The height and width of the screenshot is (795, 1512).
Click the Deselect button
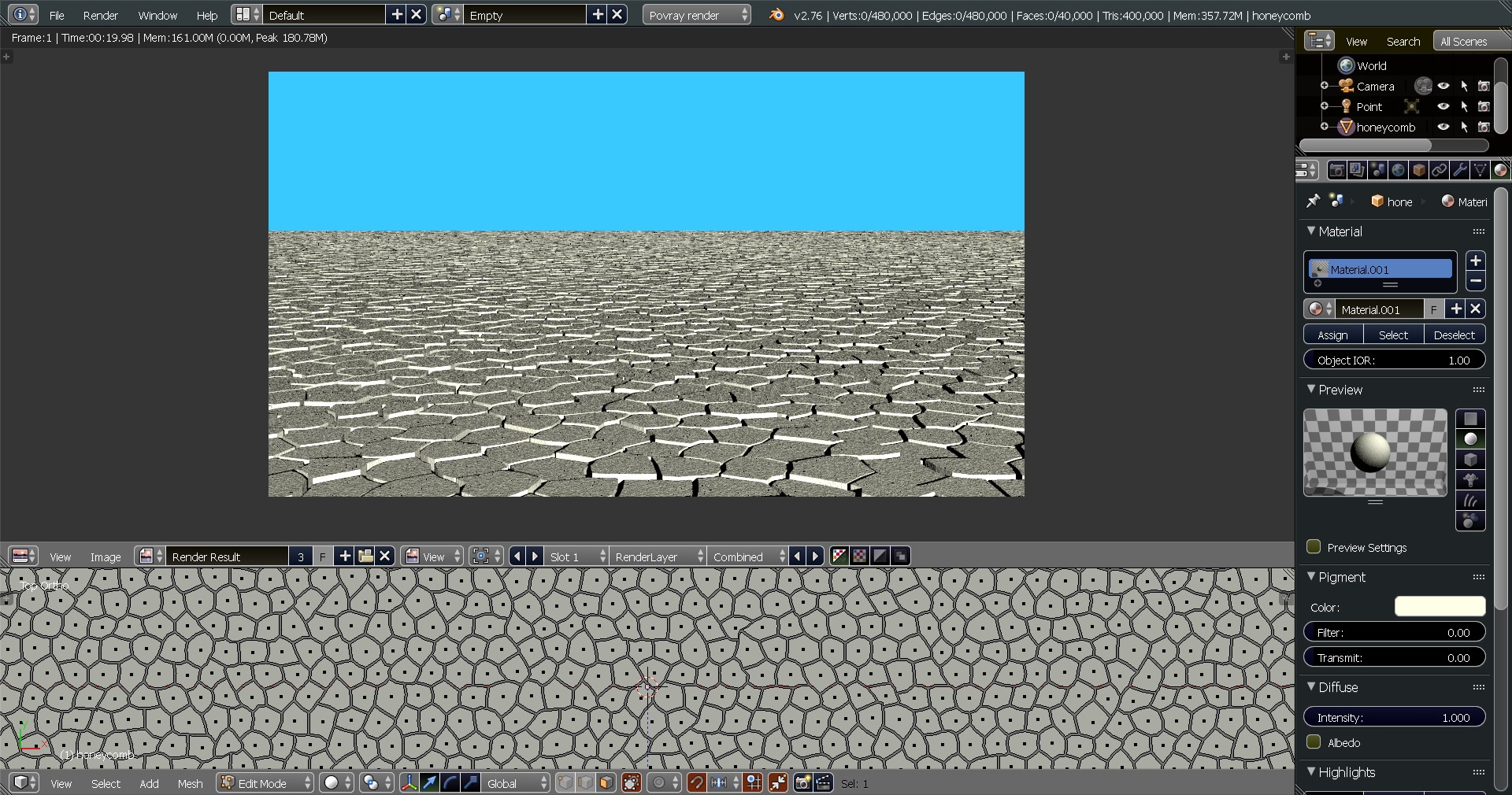1454,335
